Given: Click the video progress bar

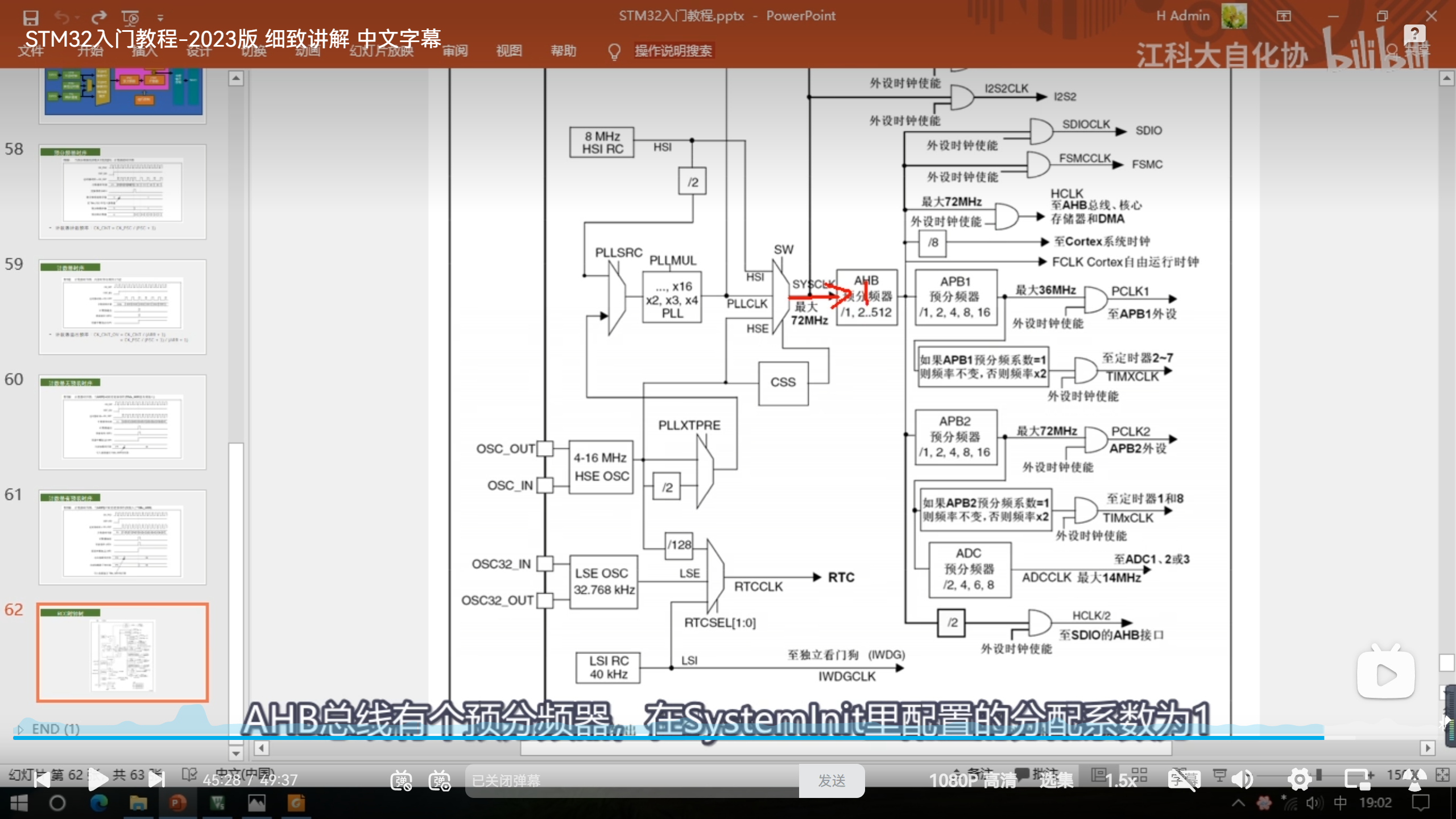Looking at the screenshot, I should 682,738.
